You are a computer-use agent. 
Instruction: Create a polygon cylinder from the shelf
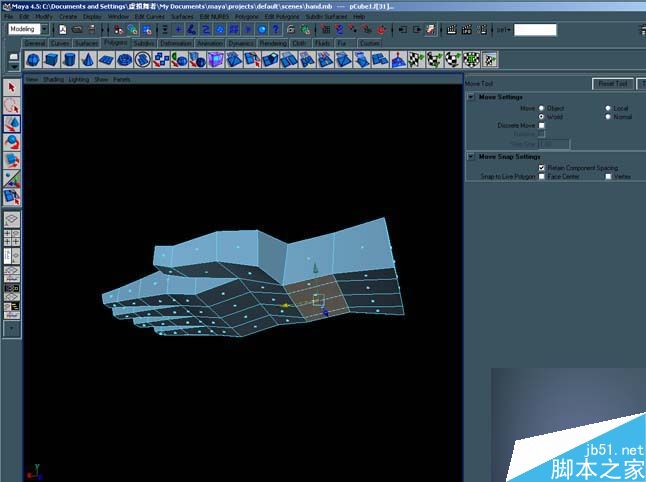[69, 59]
